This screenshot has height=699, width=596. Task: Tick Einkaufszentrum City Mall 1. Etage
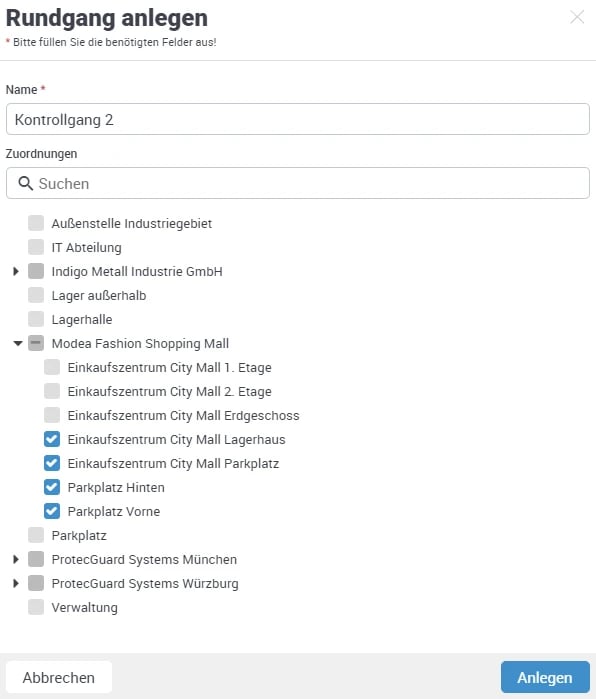[52, 367]
